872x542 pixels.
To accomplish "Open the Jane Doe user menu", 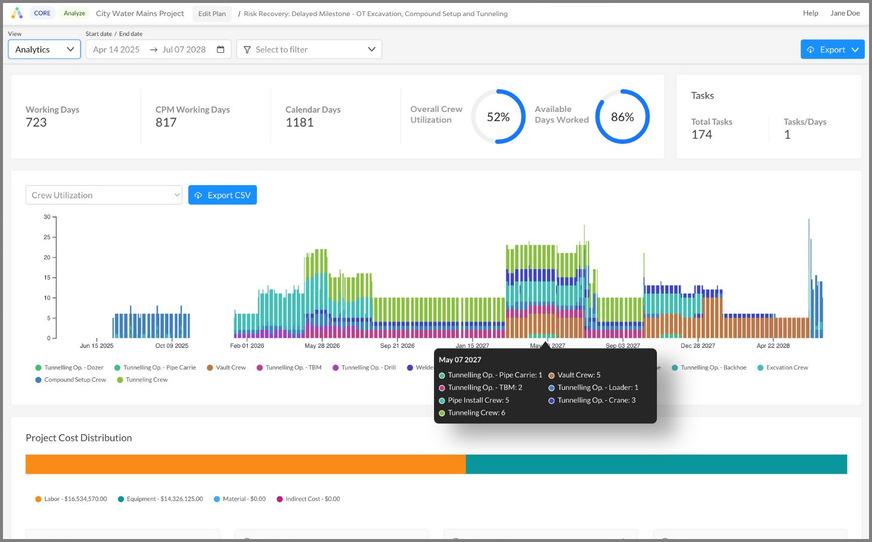I will click(845, 13).
